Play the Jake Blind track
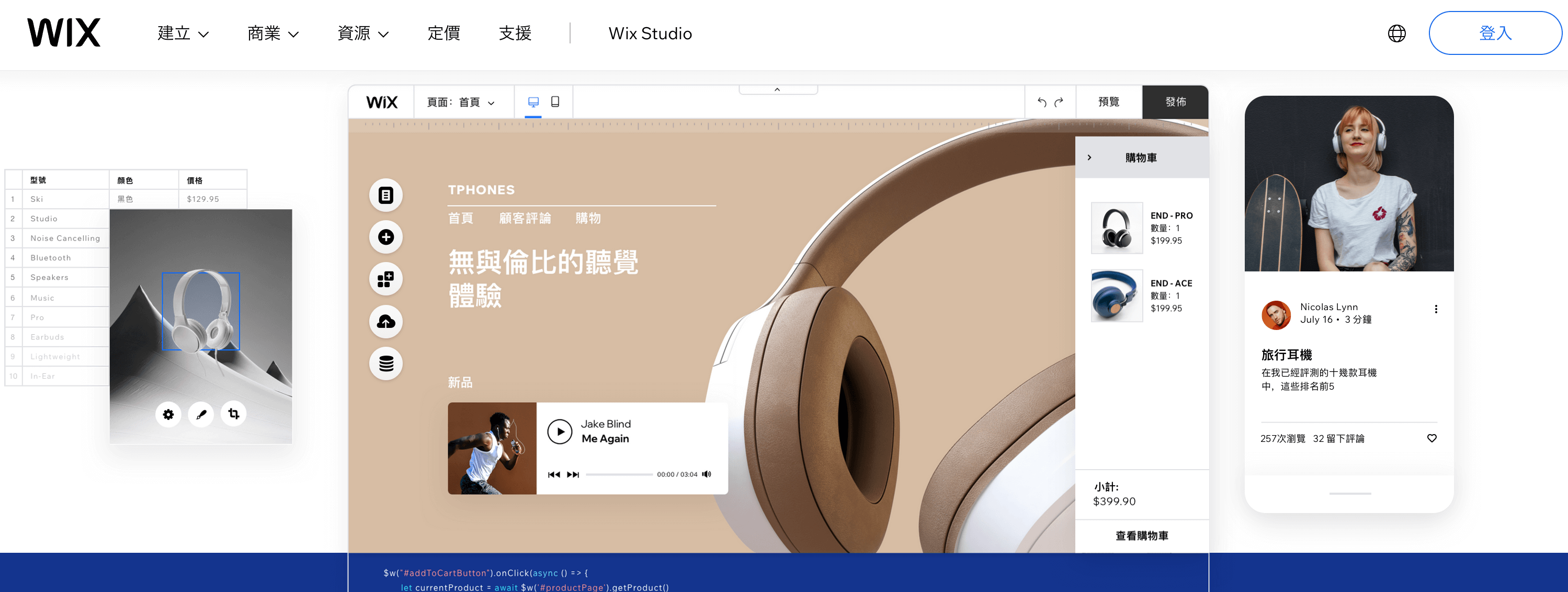Image resolution: width=1568 pixels, height=592 pixels. tap(560, 431)
